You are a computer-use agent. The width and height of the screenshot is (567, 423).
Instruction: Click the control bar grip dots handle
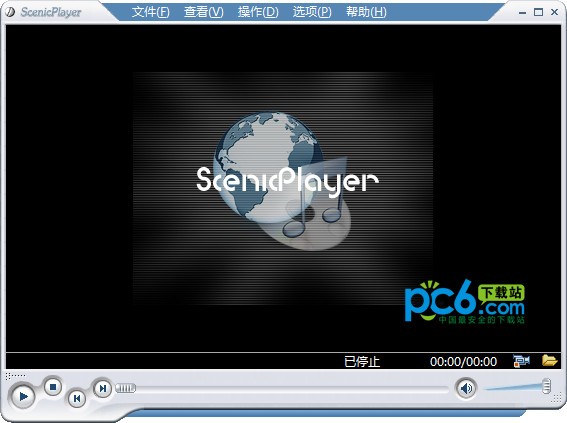tap(15, 376)
